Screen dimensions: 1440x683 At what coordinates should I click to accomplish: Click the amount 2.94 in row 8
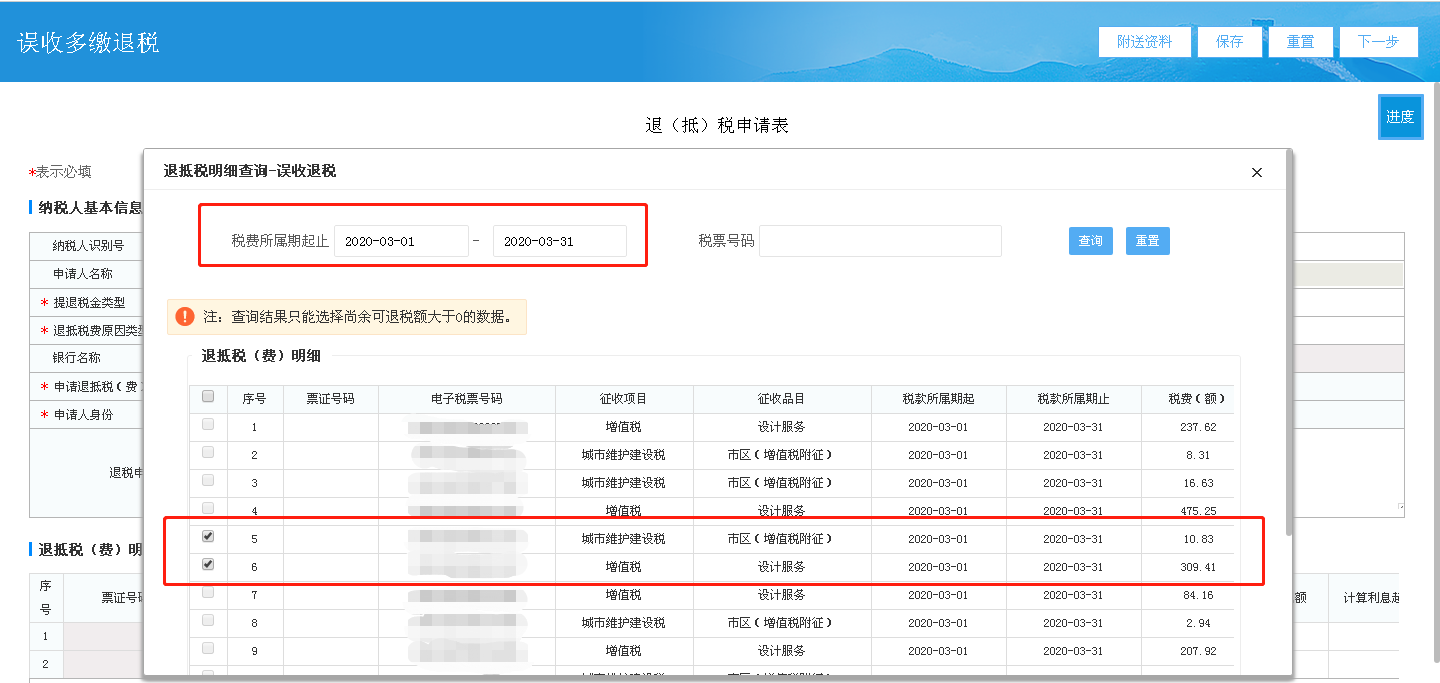pyautogui.click(x=1197, y=623)
